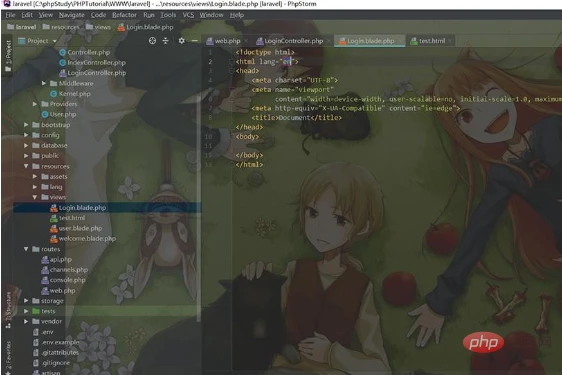
Task: Expand the tests folder
Action: [x=26, y=311]
